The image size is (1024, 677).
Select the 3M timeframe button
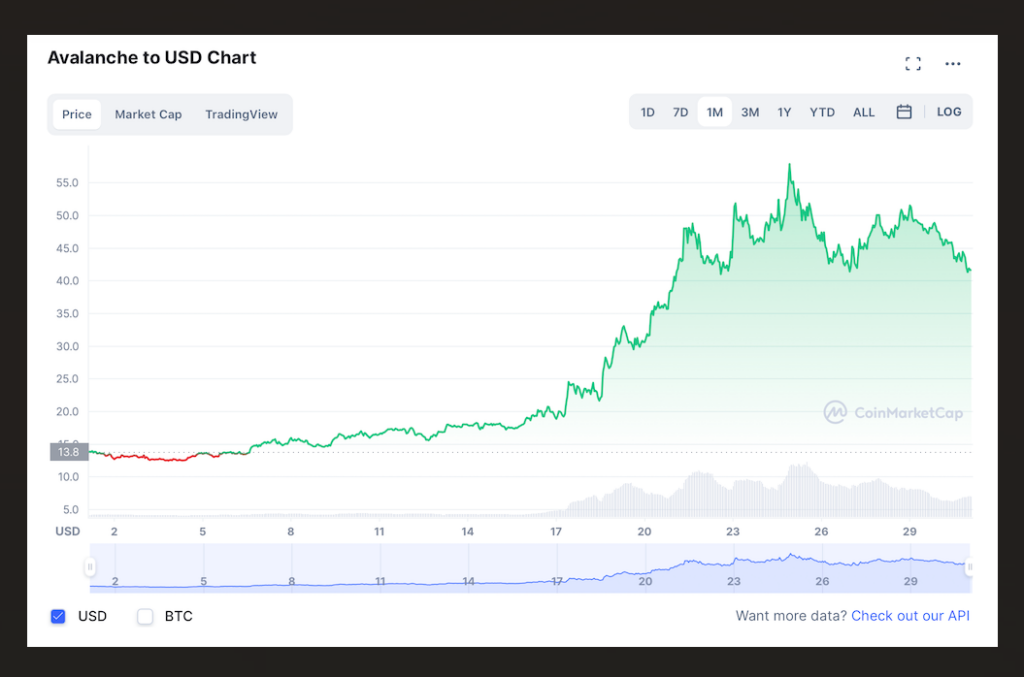750,112
